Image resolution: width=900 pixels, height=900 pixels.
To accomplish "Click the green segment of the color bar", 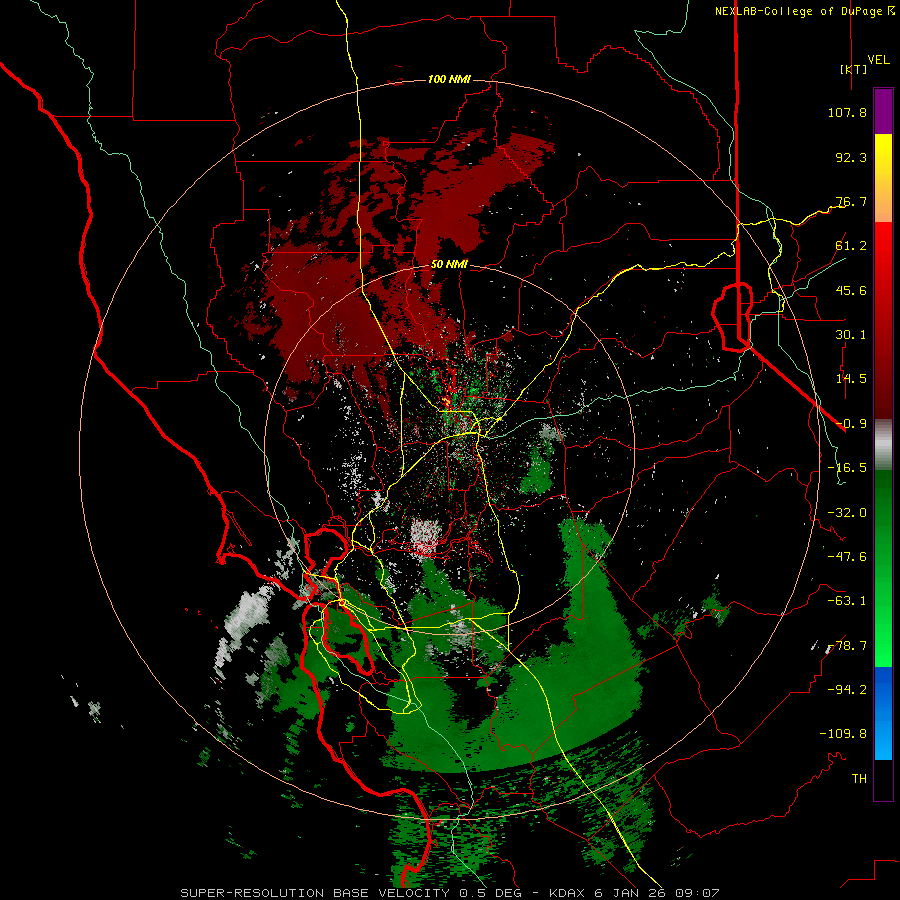I will (883, 568).
